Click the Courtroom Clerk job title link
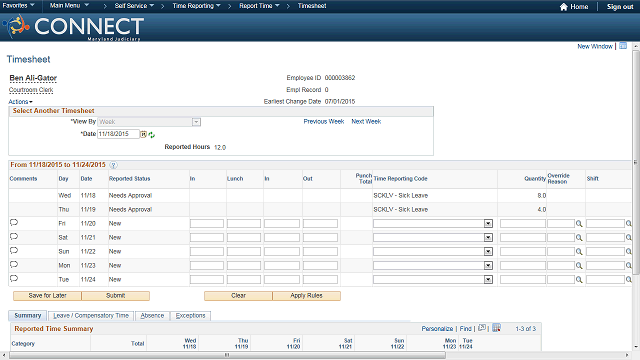Screen dimensions: 640x360 point(31,90)
